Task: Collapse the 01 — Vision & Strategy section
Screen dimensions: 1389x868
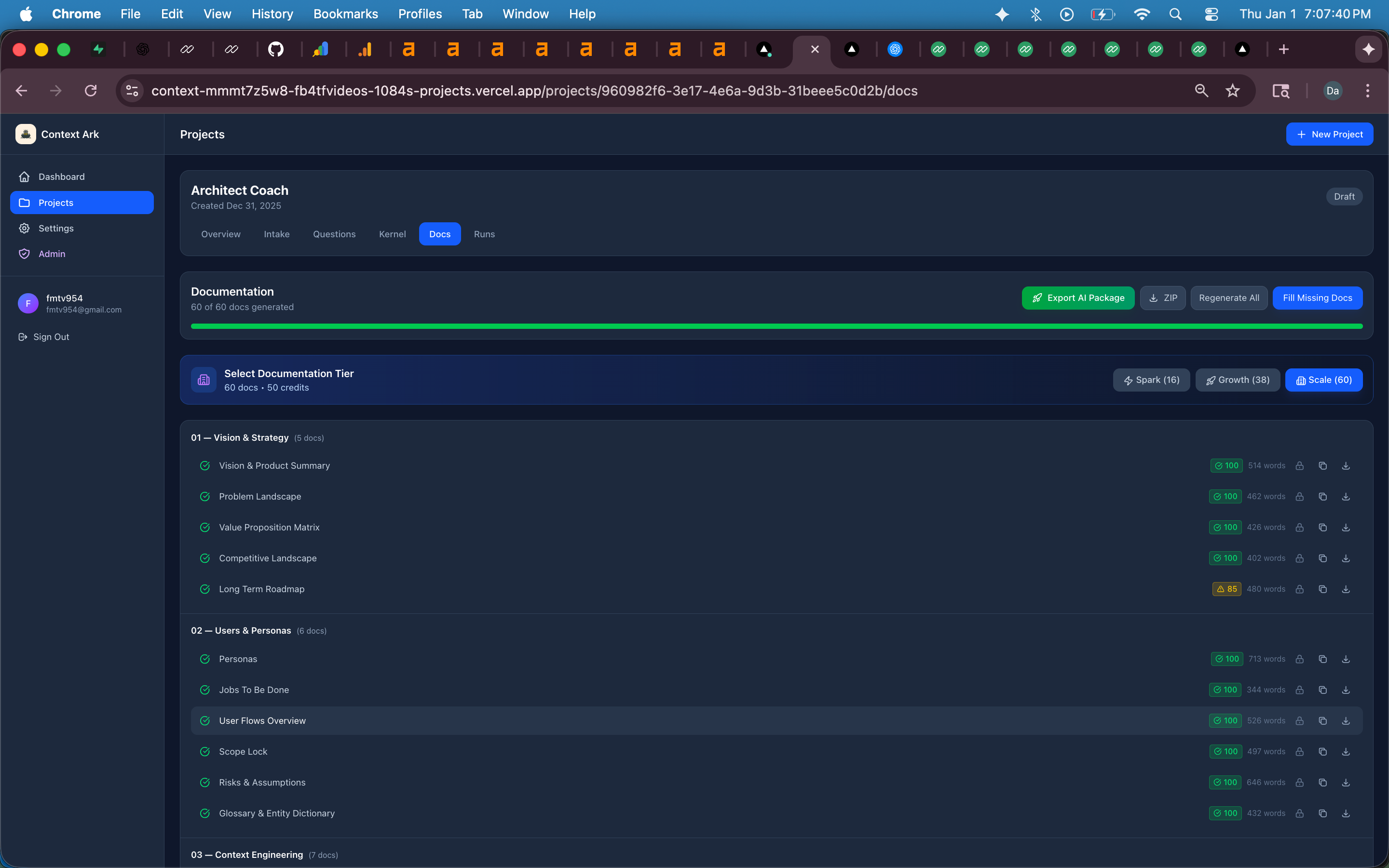Action: click(240, 437)
